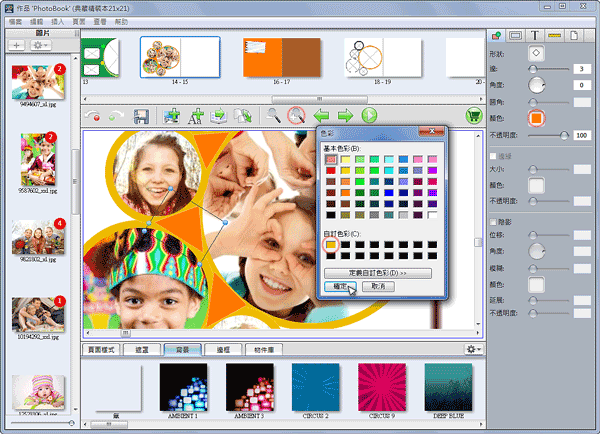Select the pages 14 - 15 thumbnail
The image size is (600, 434).
(180, 57)
